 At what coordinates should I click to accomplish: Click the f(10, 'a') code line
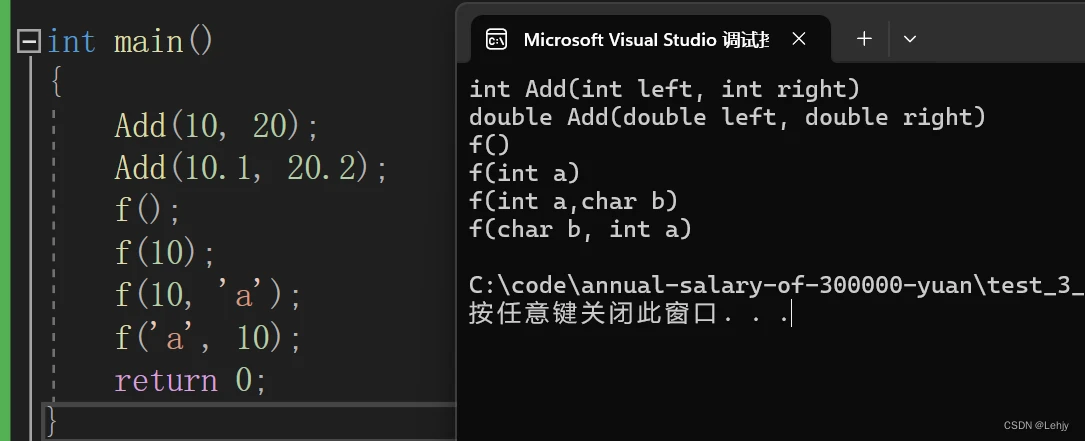click(208, 296)
